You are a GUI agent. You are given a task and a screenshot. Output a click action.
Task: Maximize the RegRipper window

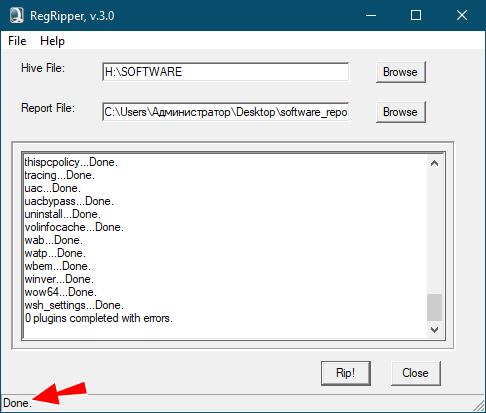pos(416,15)
